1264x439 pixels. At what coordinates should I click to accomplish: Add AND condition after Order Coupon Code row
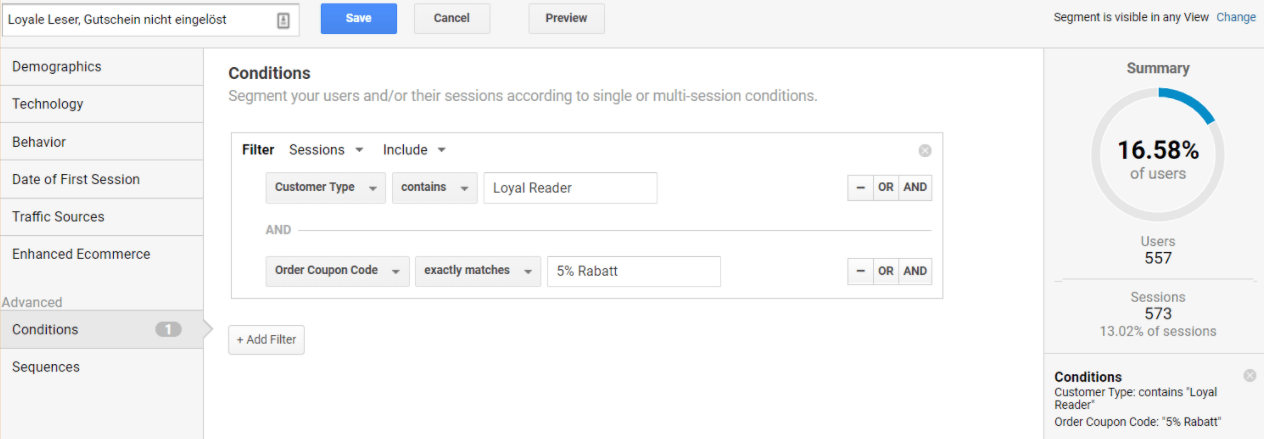pos(915,271)
